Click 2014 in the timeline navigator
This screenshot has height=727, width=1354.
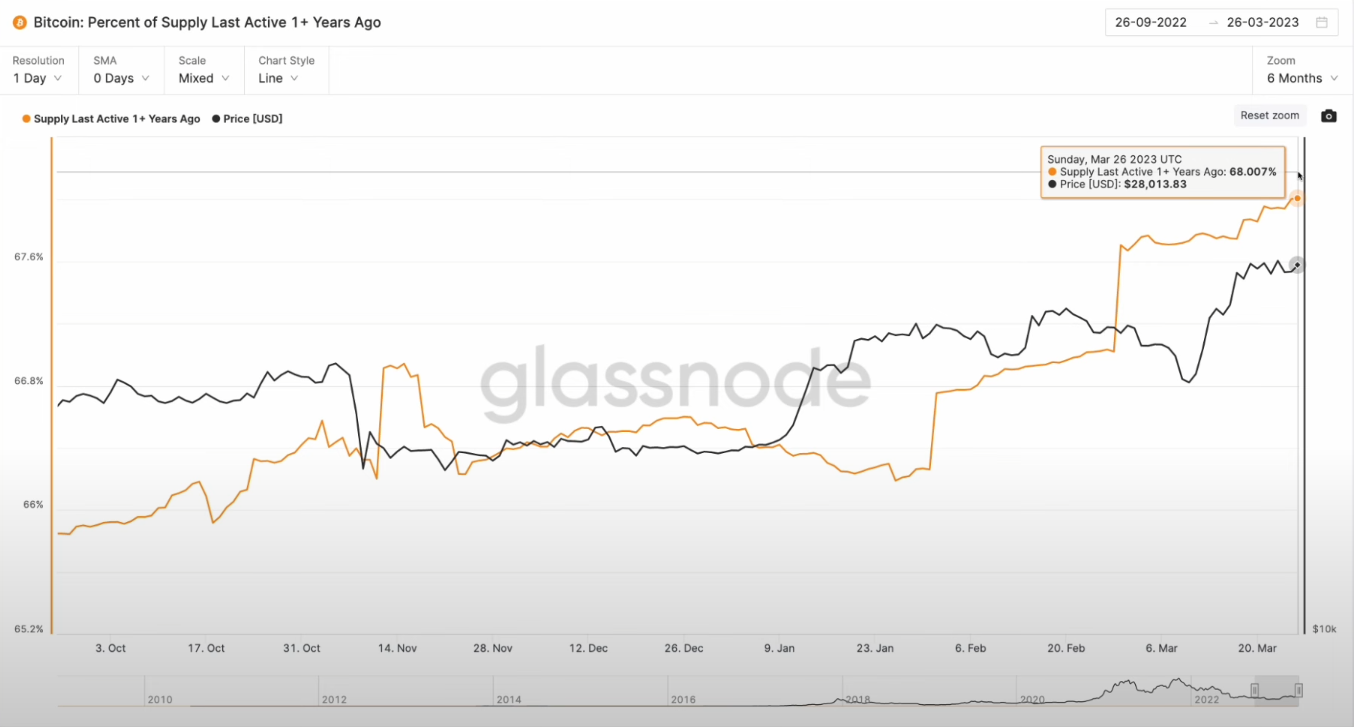(x=508, y=699)
